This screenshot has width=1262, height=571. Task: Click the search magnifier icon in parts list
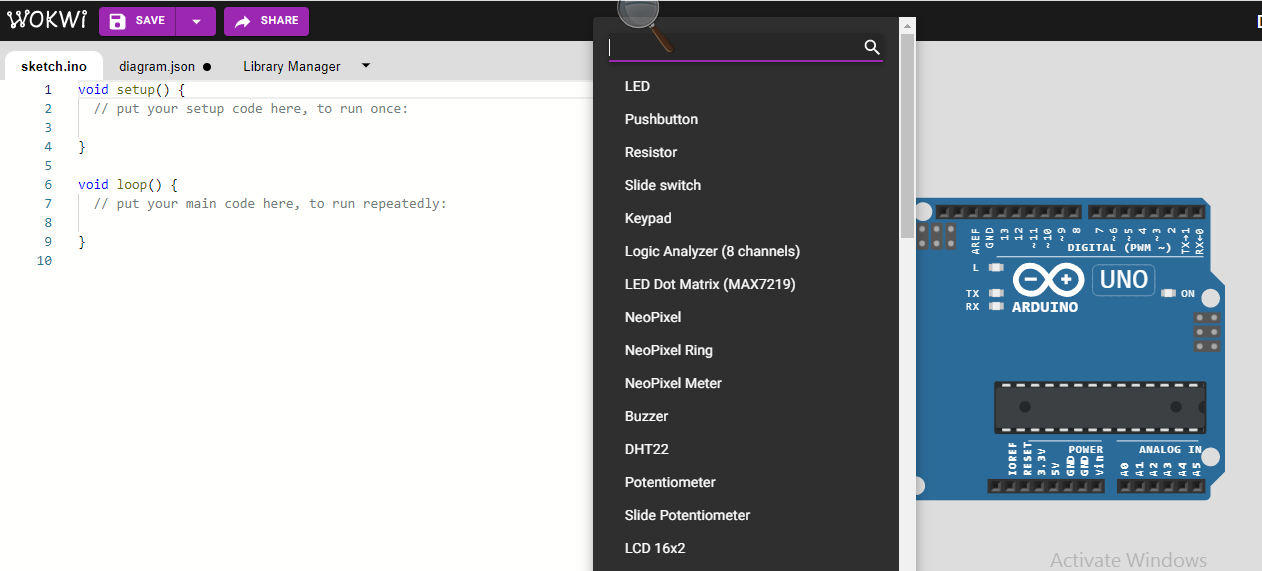point(872,47)
